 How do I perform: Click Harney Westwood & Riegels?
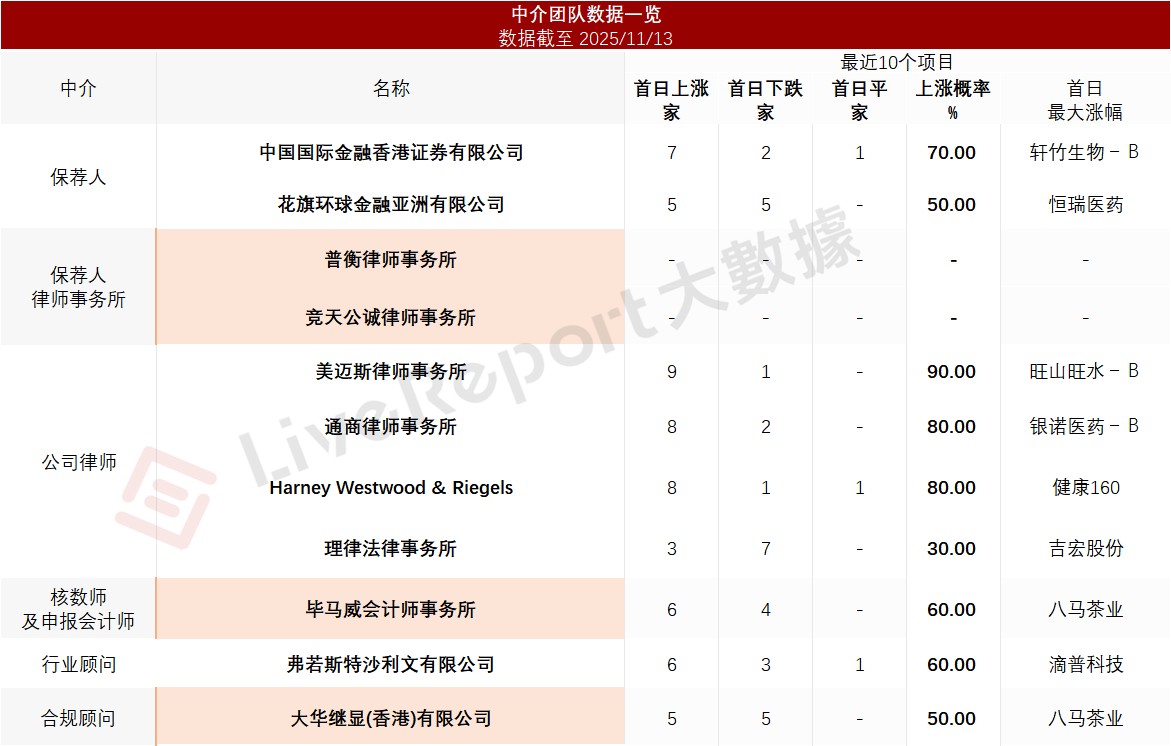tap(391, 488)
